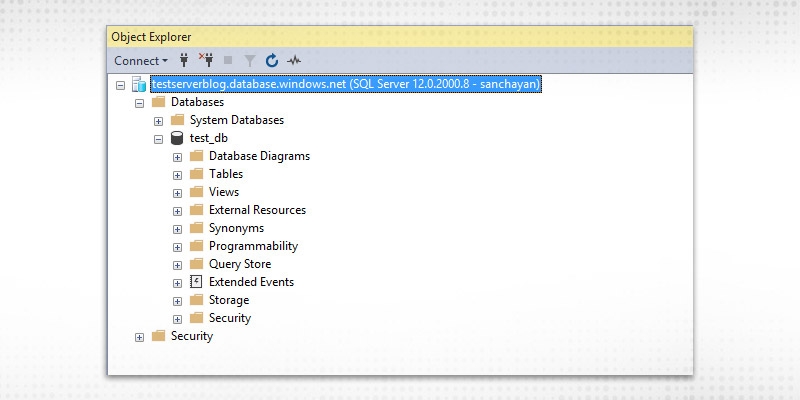Image resolution: width=800 pixels, height=400 pixels.
Task: Click the Programmability folder icon
Action: 196,246
